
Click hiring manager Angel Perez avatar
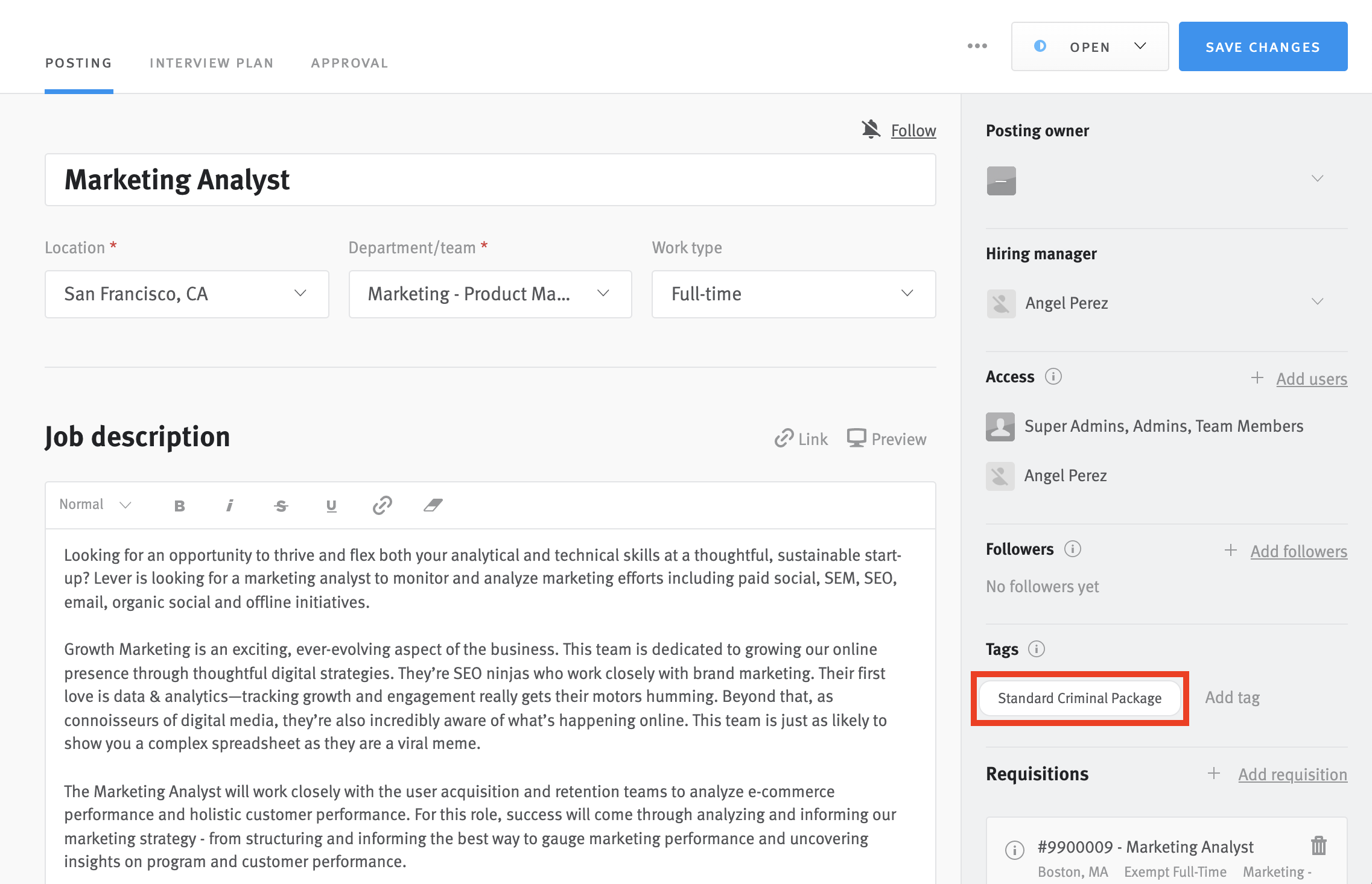1002,304
